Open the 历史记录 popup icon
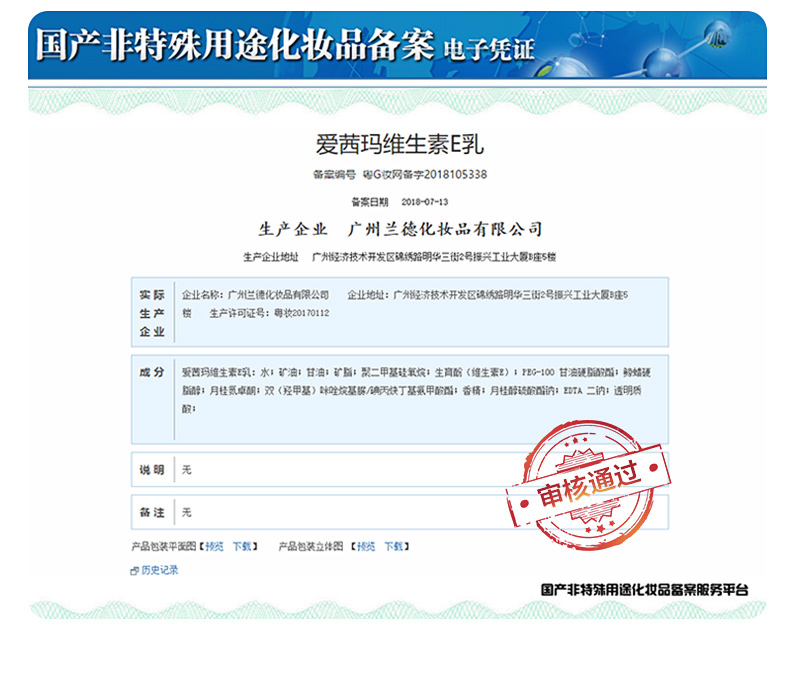The image size is (790, 684). point(134,571)
